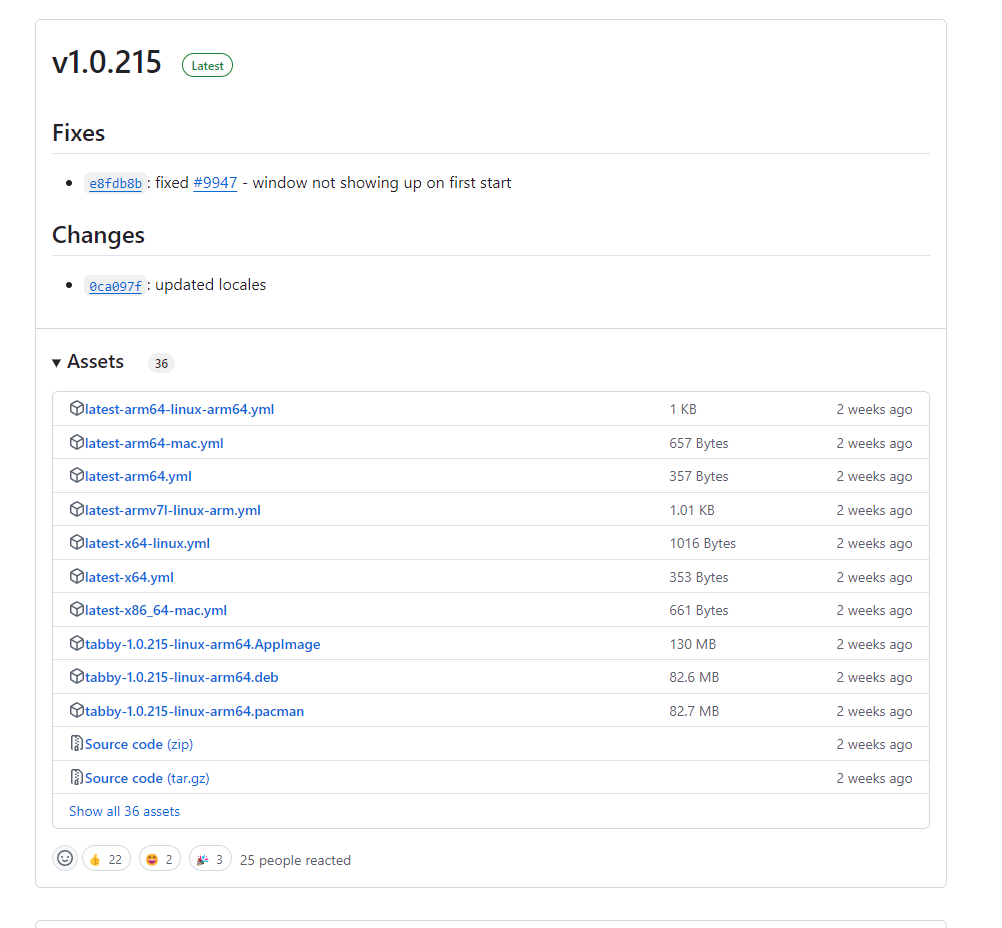The image size is (1002, 928).
Task: Click the package icon beside the arm64 AppImage
Action: (x=77, y=644)
